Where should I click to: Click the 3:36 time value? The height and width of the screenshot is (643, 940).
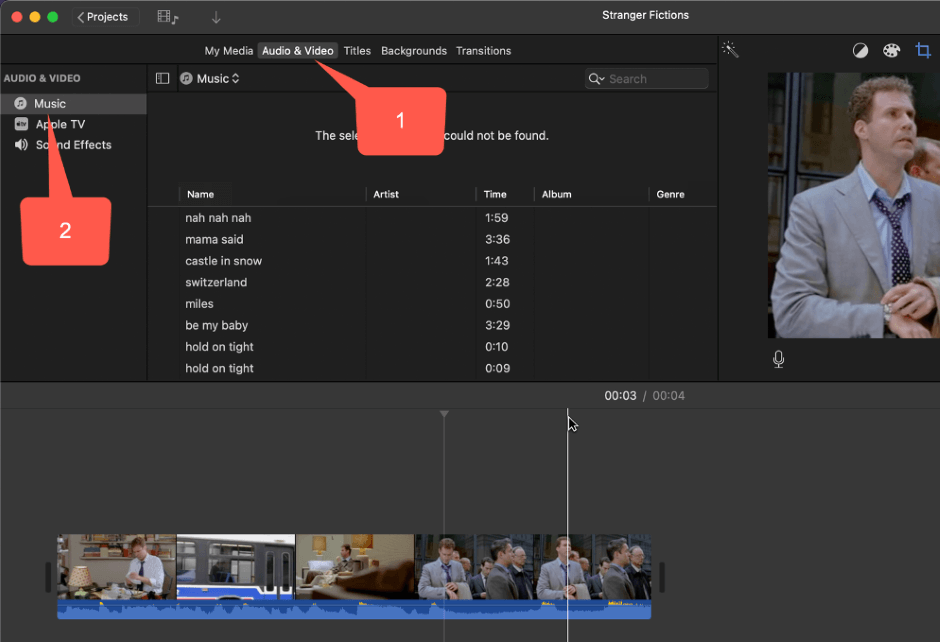coord(498,240)
